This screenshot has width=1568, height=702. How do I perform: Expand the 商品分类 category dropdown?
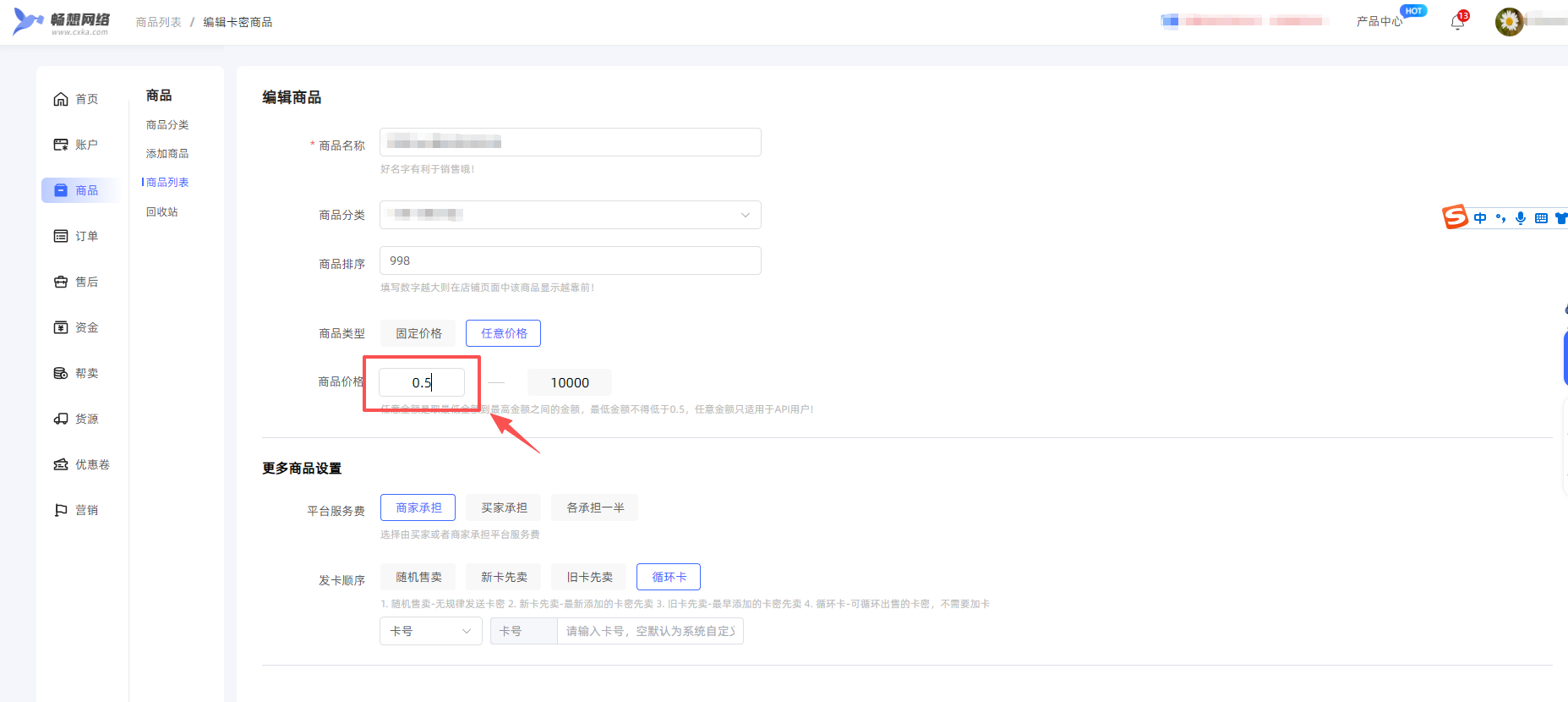pos(570,215)
